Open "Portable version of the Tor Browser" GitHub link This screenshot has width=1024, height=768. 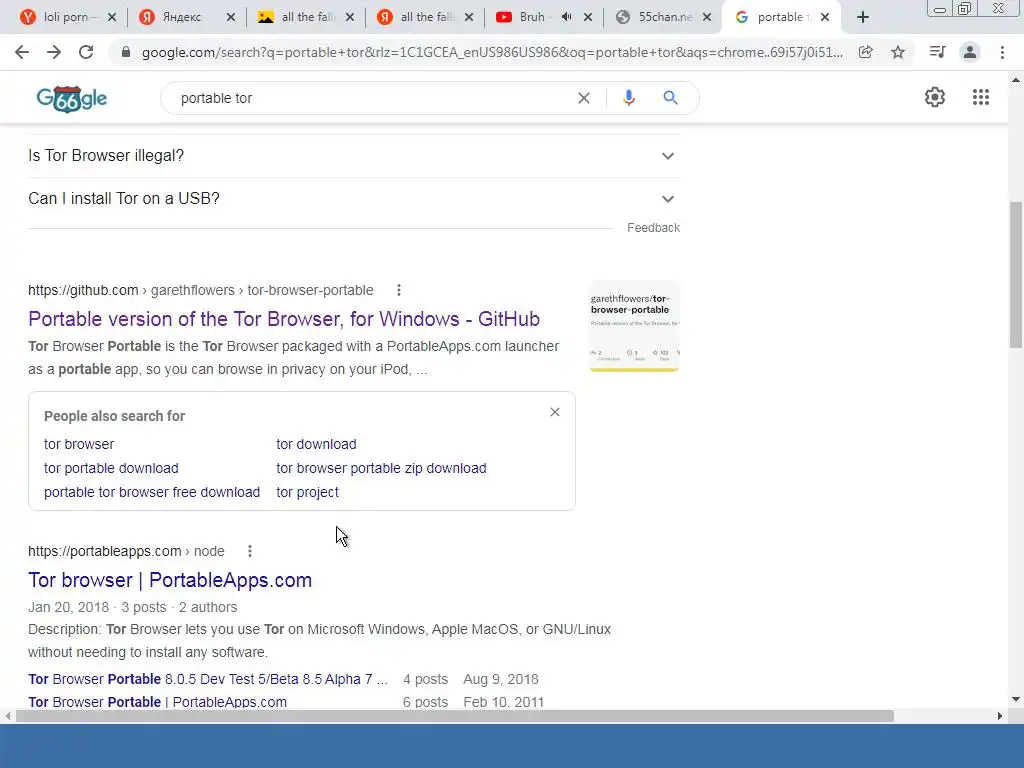pos(284,319)
